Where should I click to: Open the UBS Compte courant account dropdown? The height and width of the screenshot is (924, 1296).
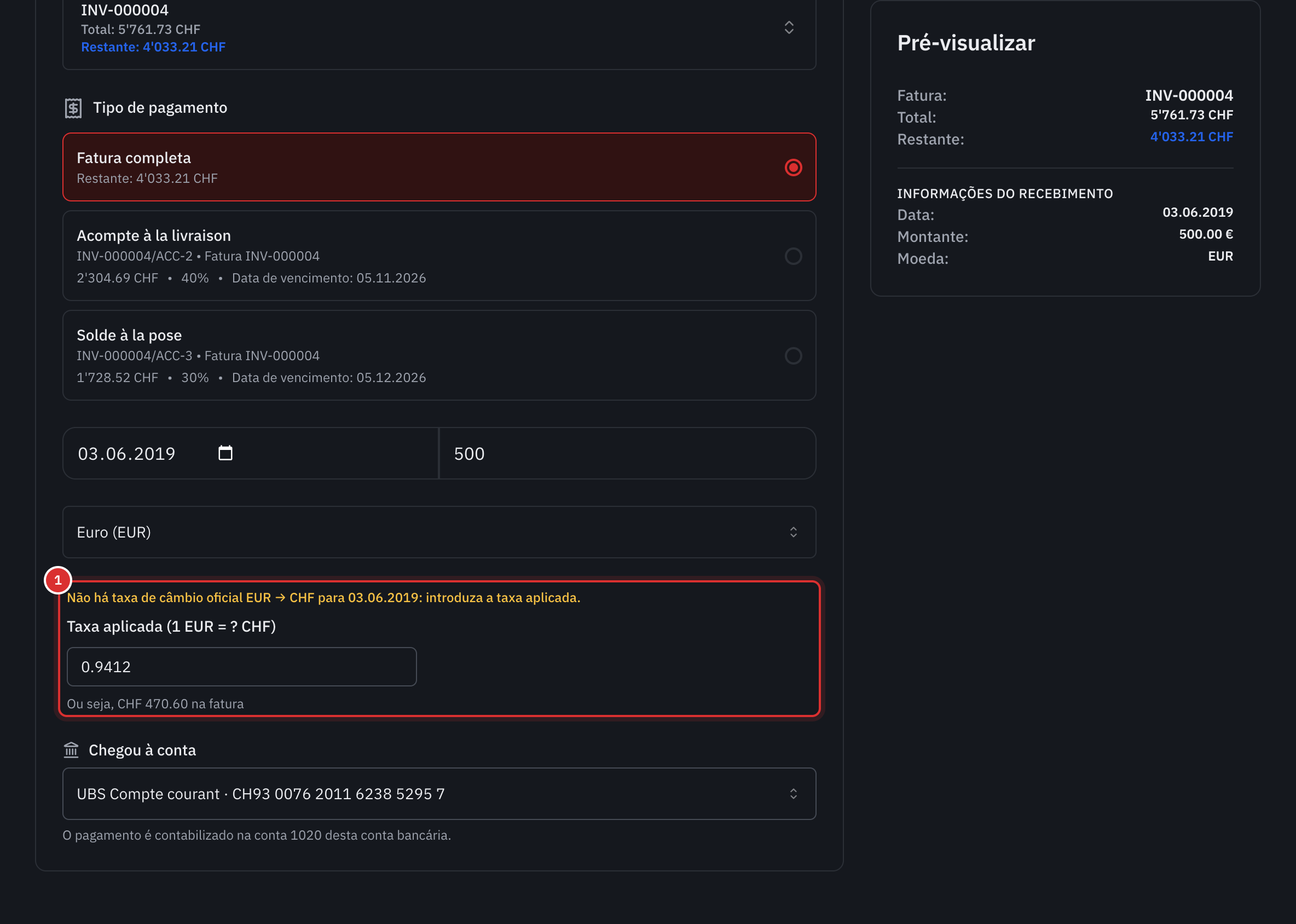click(x=439, y=794)
